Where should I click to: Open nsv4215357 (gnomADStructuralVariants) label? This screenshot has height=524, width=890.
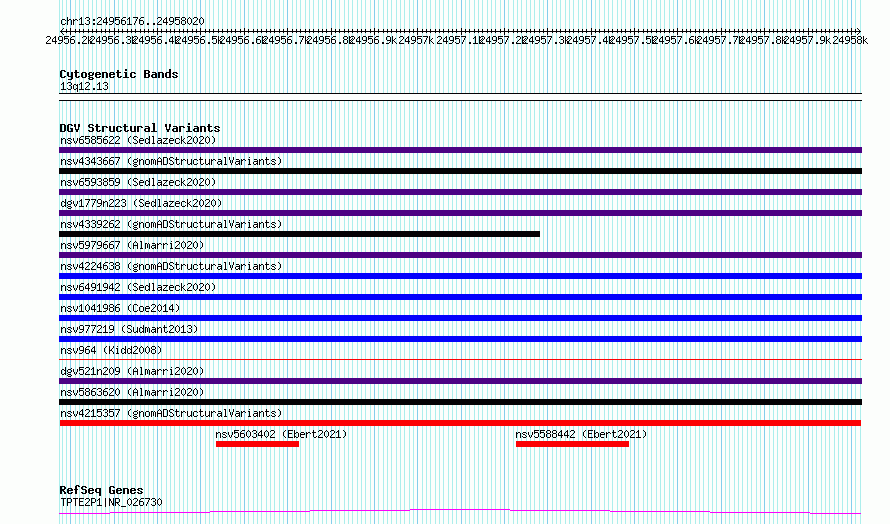(171, 413)
